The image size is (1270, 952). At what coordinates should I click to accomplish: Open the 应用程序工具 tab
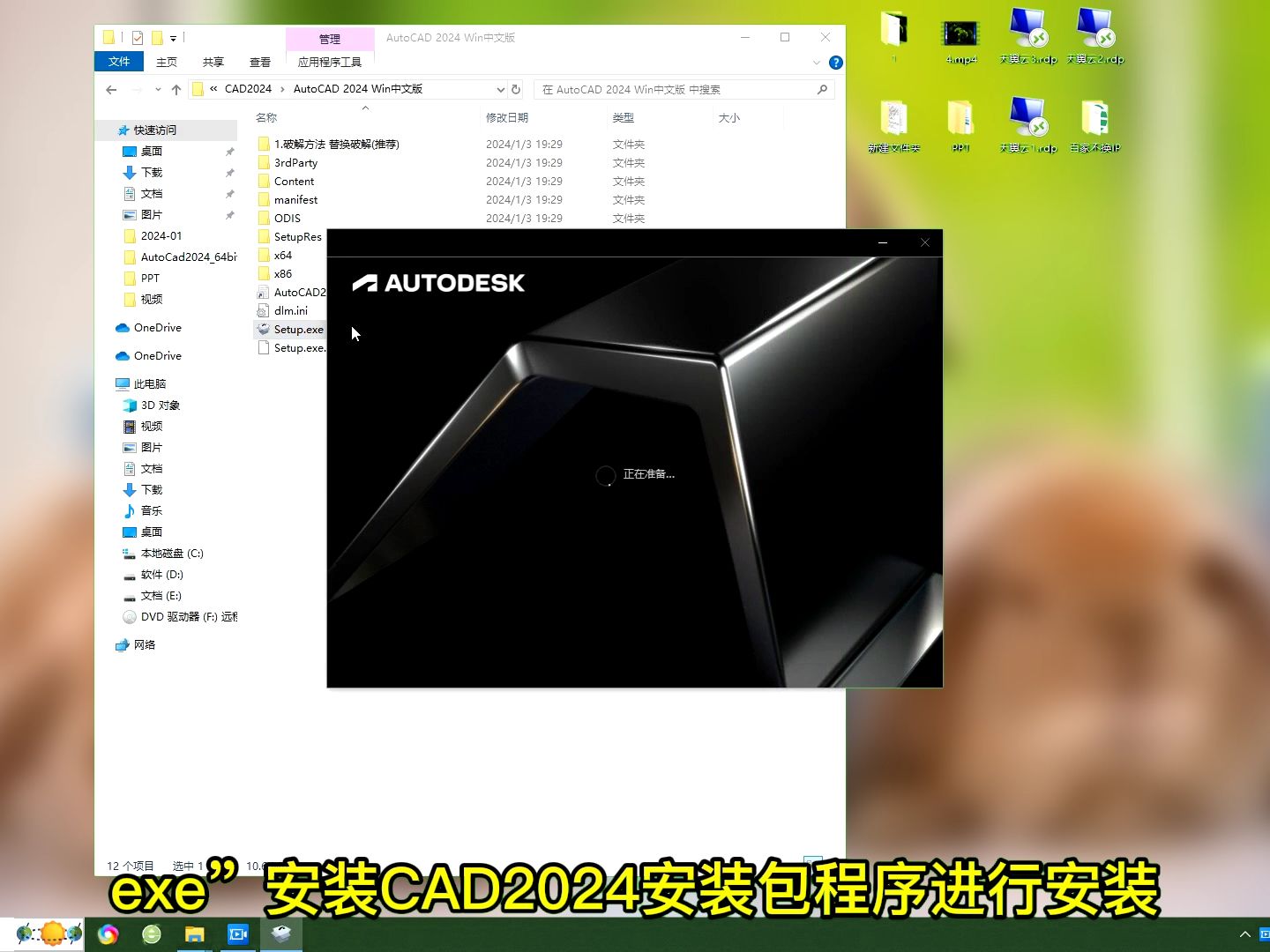pos(329,62)
